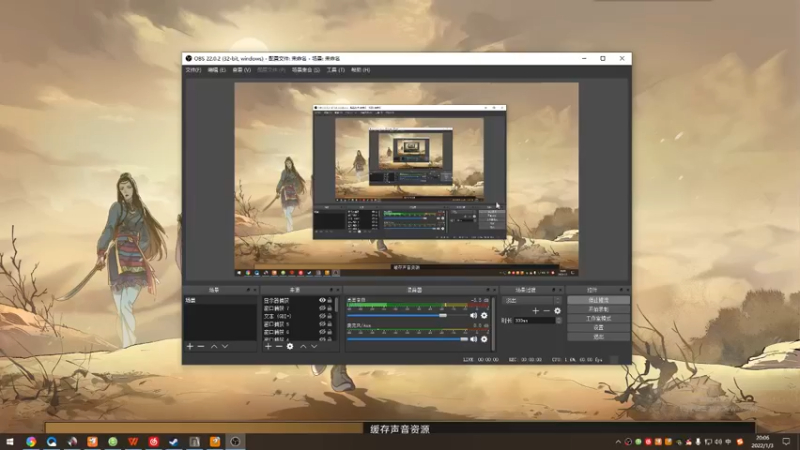The height and width of the screenshot is (450, 800).
Task: Open Settings from the Controls dock
Action: (x=598, y=328)
